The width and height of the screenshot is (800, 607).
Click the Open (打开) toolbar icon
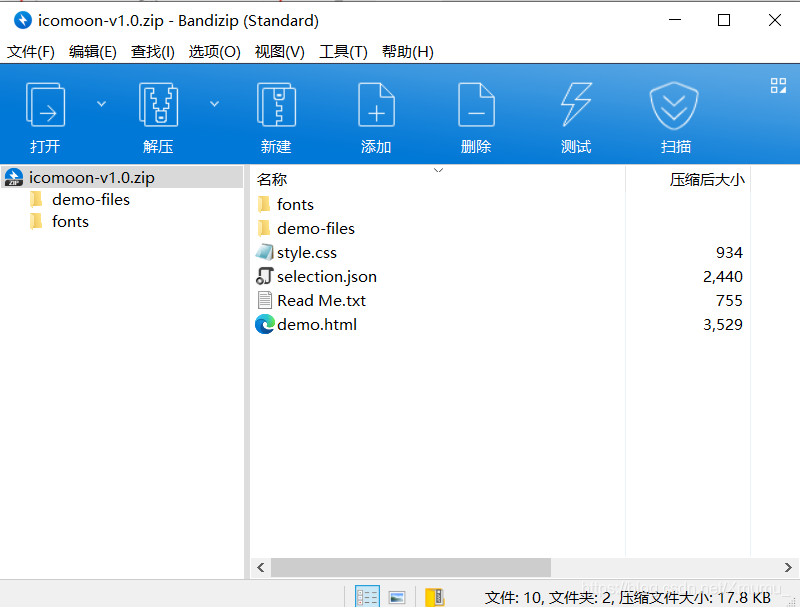pyautogui.click(x=45, y=105)
